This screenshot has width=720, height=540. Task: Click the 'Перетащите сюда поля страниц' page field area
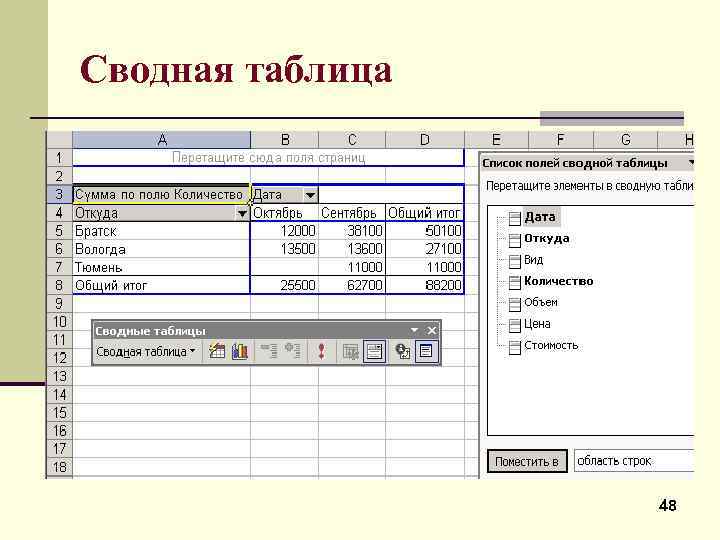click(x=268, y=158)
